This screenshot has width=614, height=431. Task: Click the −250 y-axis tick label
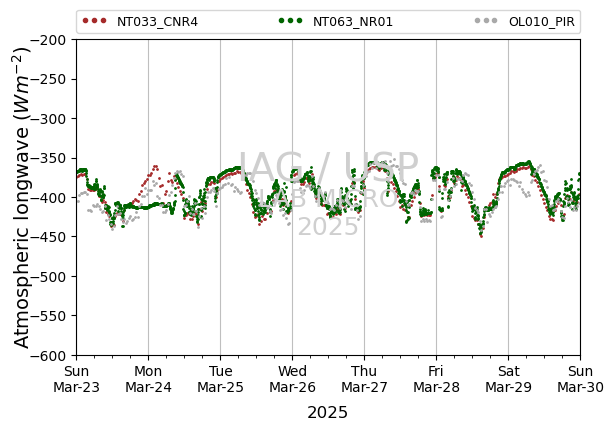tap(50, 79)
